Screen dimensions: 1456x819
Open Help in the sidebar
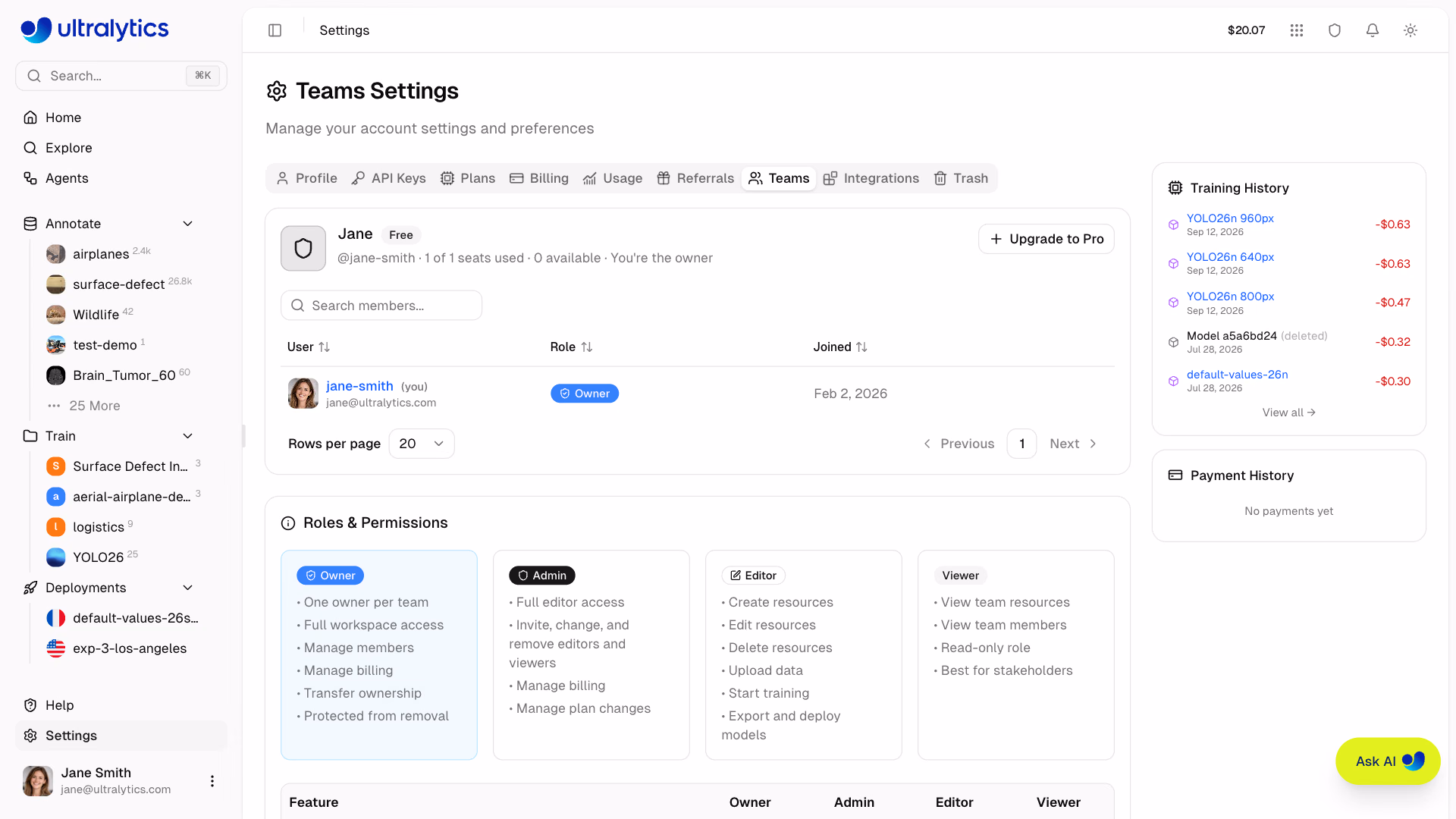coord(121,705)
